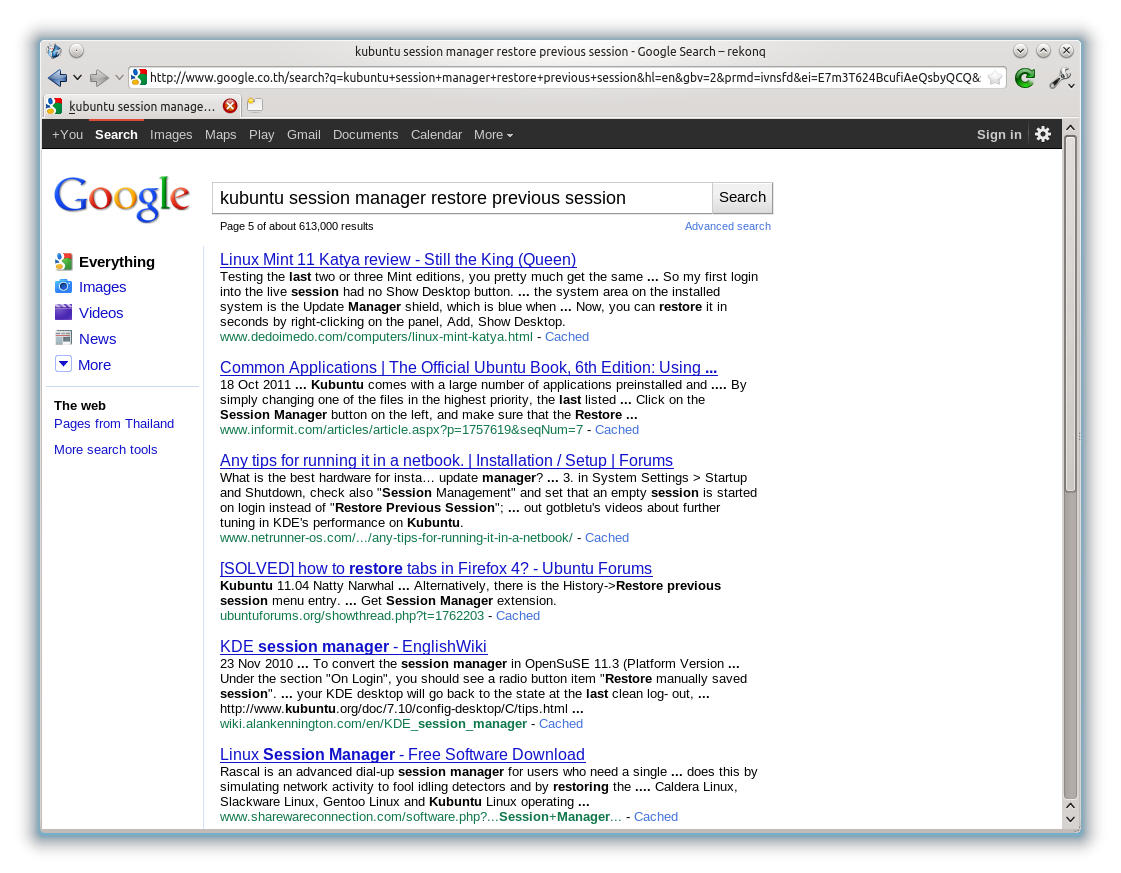Click the address bar URL field
This screenshot has height=873, width=1121.
pyautogui.click(x=565, y=78)
